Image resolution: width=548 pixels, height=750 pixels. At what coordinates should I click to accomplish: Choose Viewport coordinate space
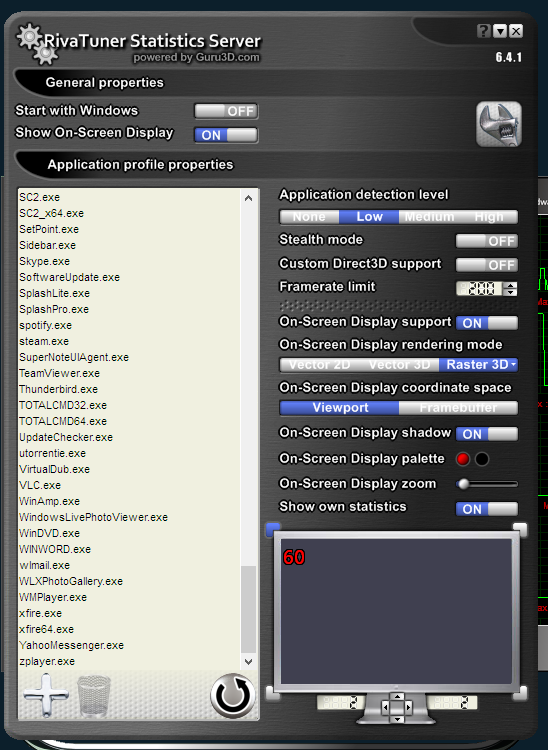tap(340, 408)
